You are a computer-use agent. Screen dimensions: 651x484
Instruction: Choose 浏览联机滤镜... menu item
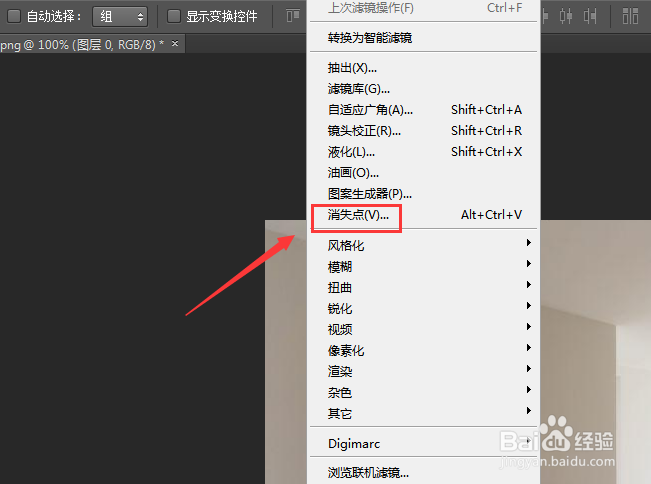tap(423, 473)
